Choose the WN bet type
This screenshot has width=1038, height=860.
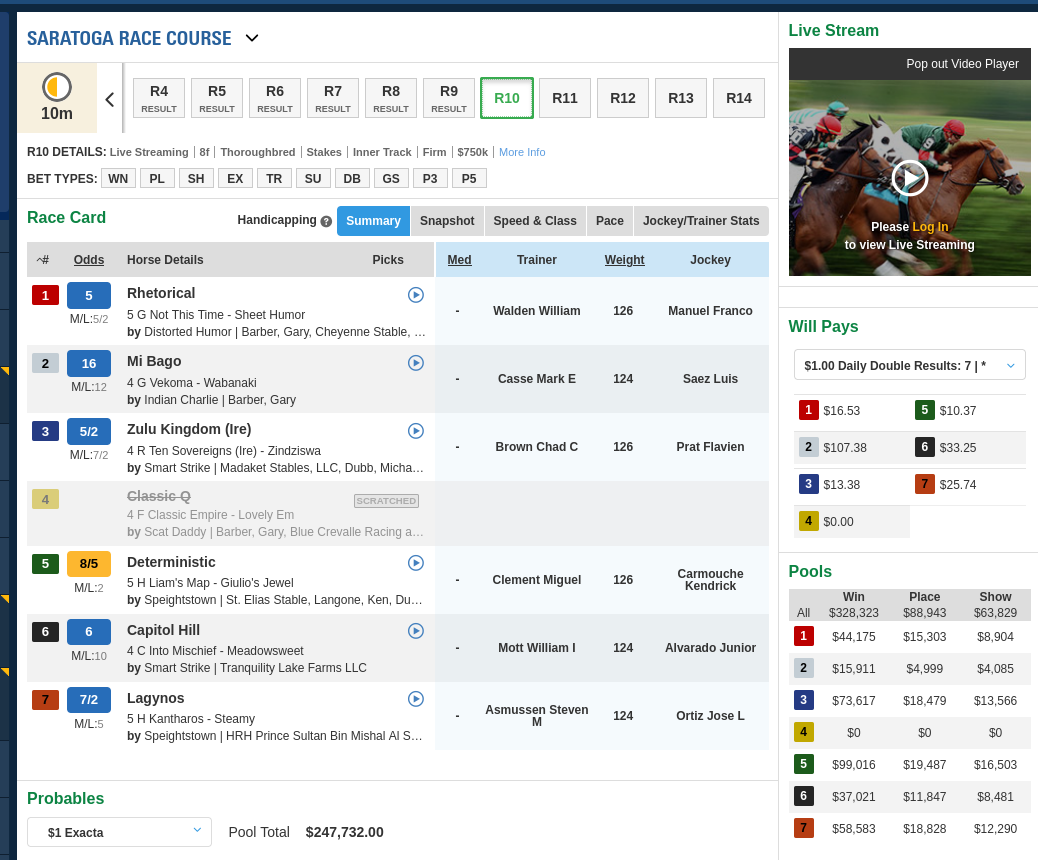[118, 179]
